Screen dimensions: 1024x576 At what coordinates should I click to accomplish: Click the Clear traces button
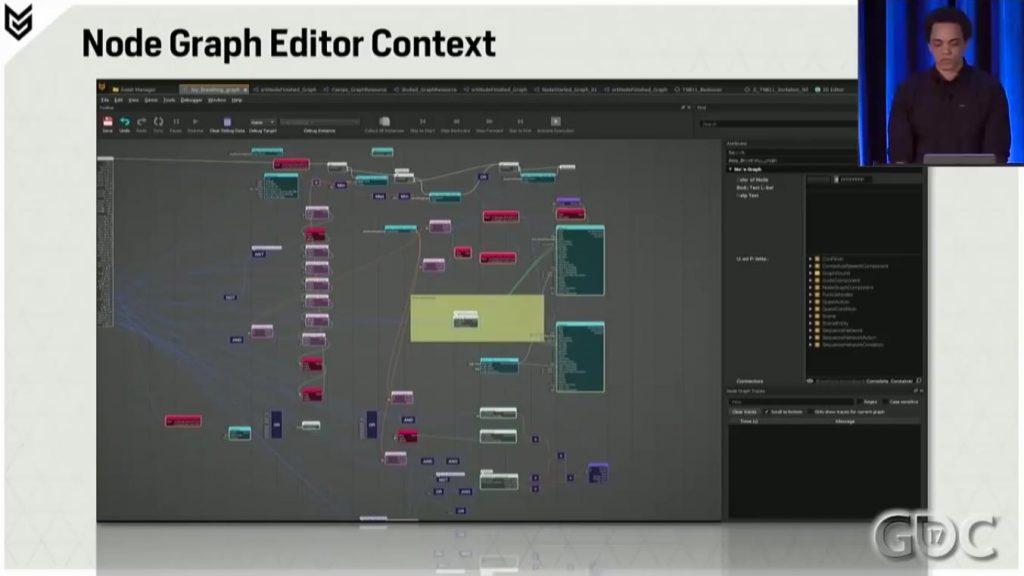click(744, 411)
